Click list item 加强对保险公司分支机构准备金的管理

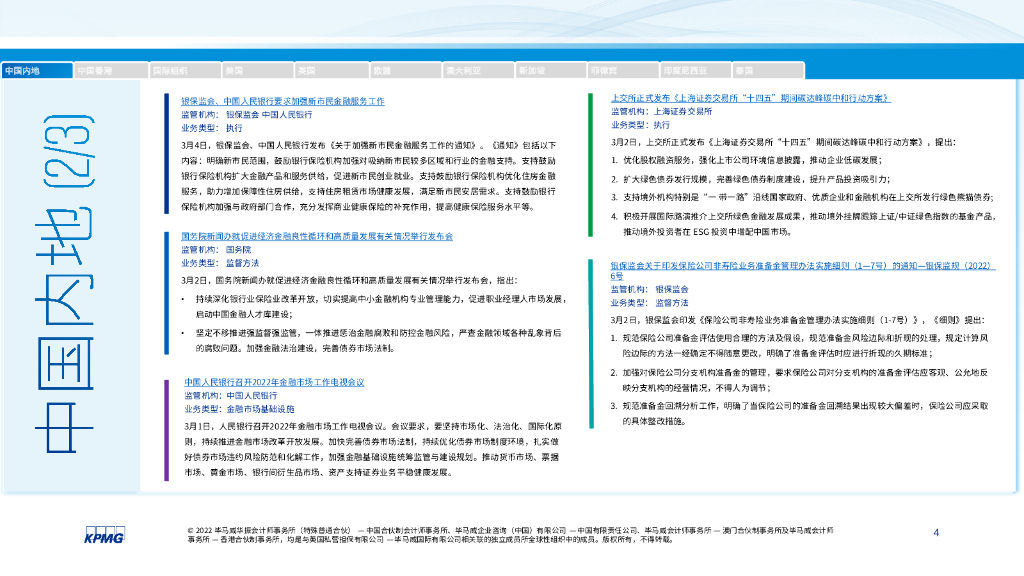[799, 380]
